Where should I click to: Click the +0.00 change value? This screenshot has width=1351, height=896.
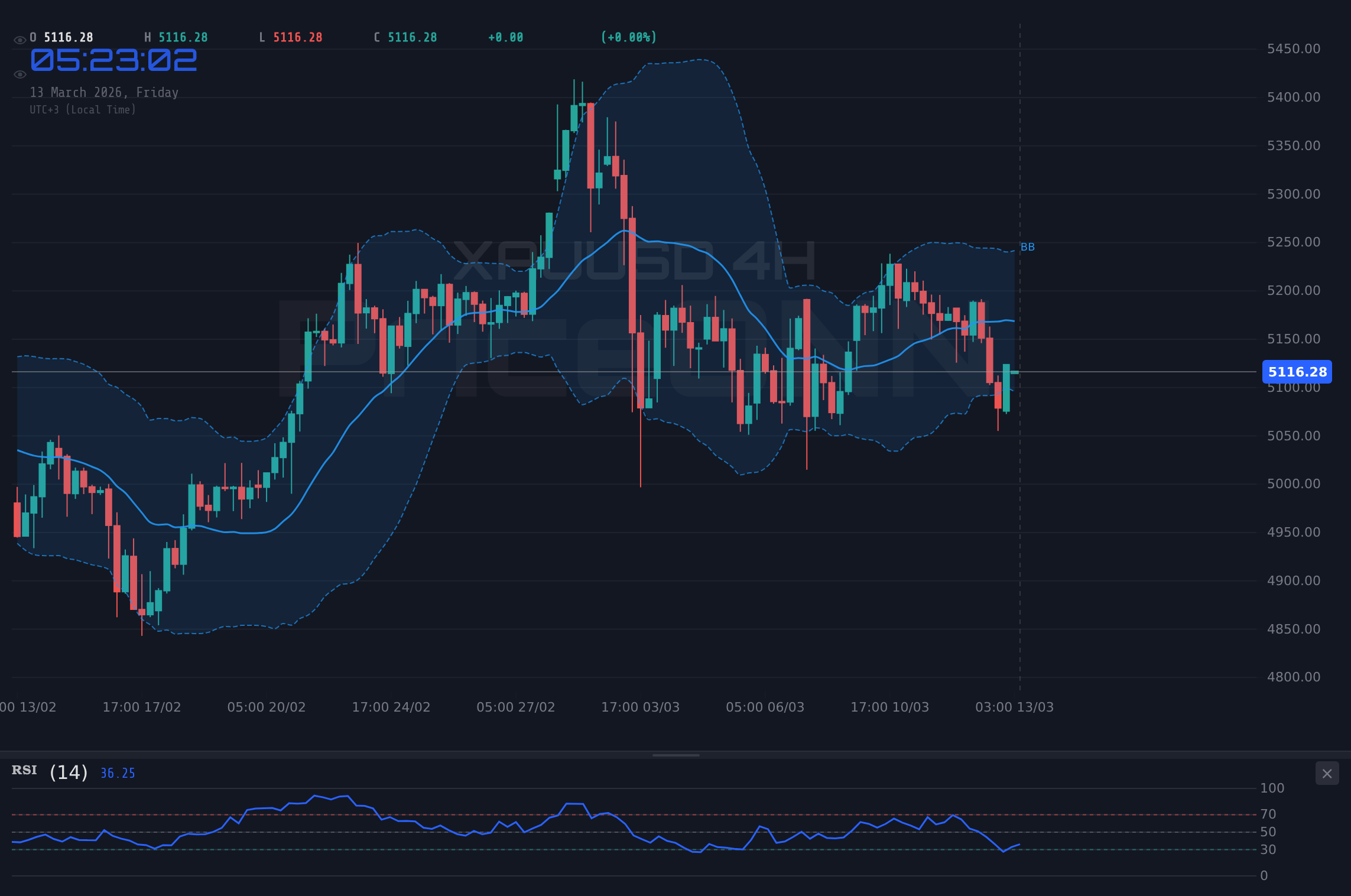(506, 37)
